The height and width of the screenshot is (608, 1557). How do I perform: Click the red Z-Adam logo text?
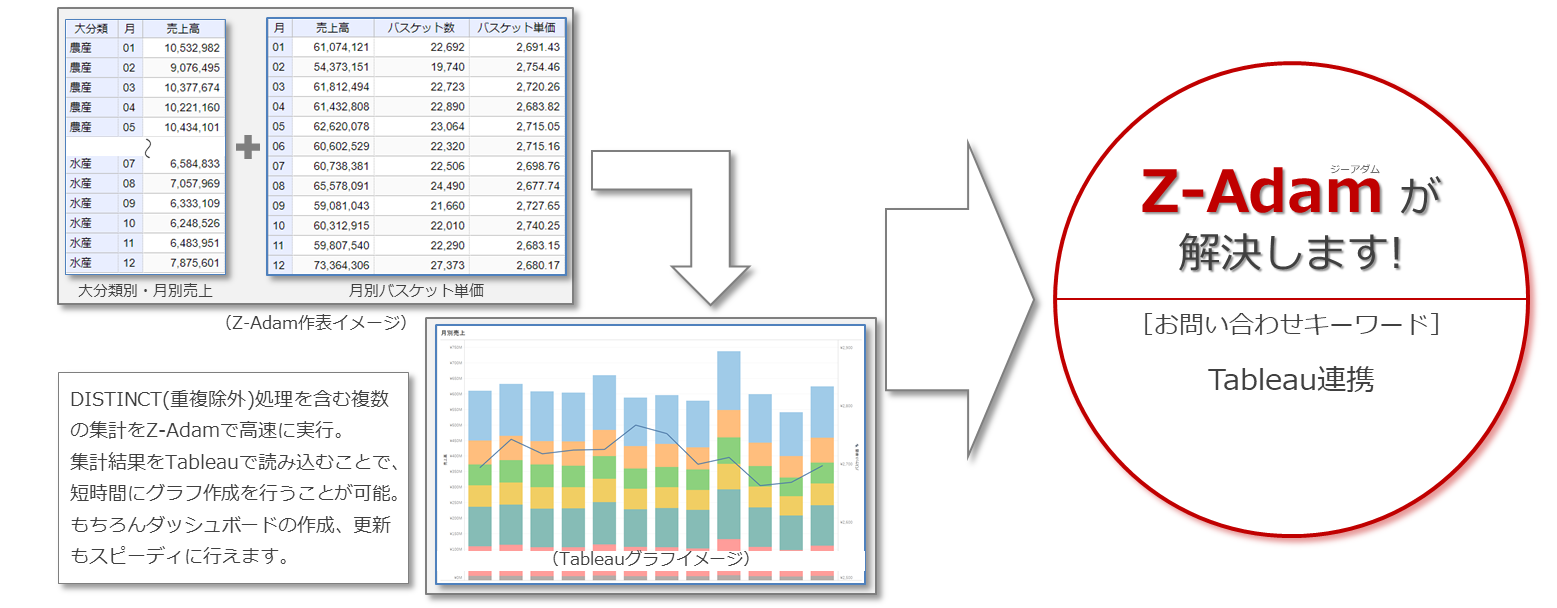(1262, 191)
